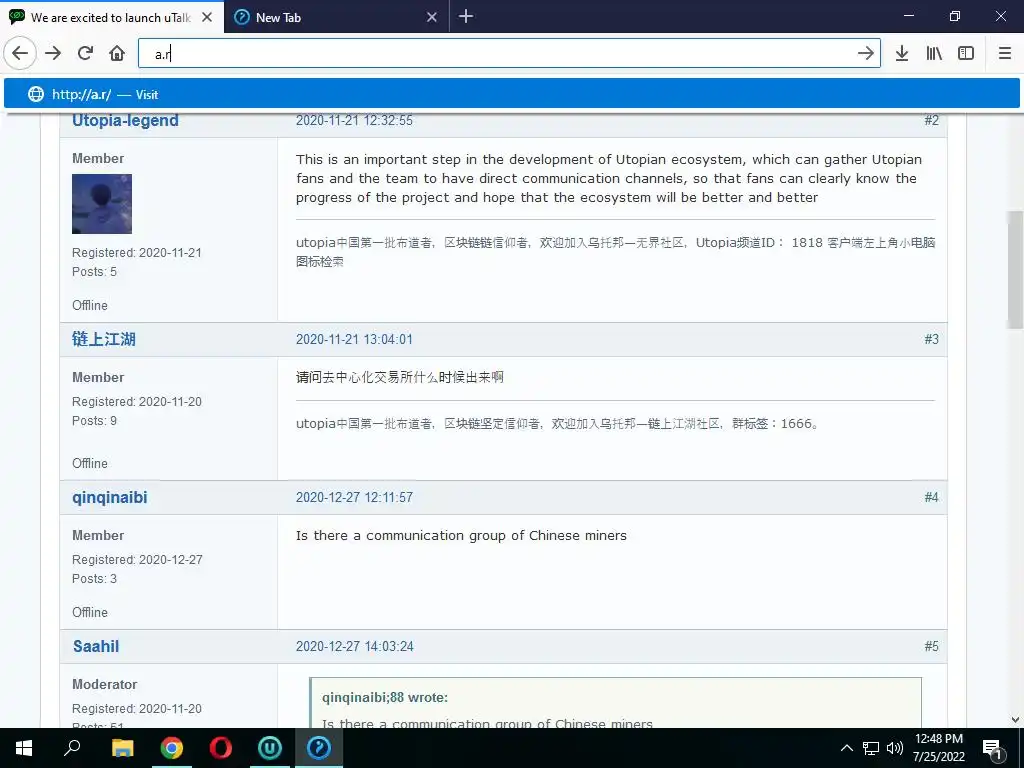This screenshot has height=768, width=1024.
Task: Open qinqinaibi user profile link
Action: pos(110,497)
